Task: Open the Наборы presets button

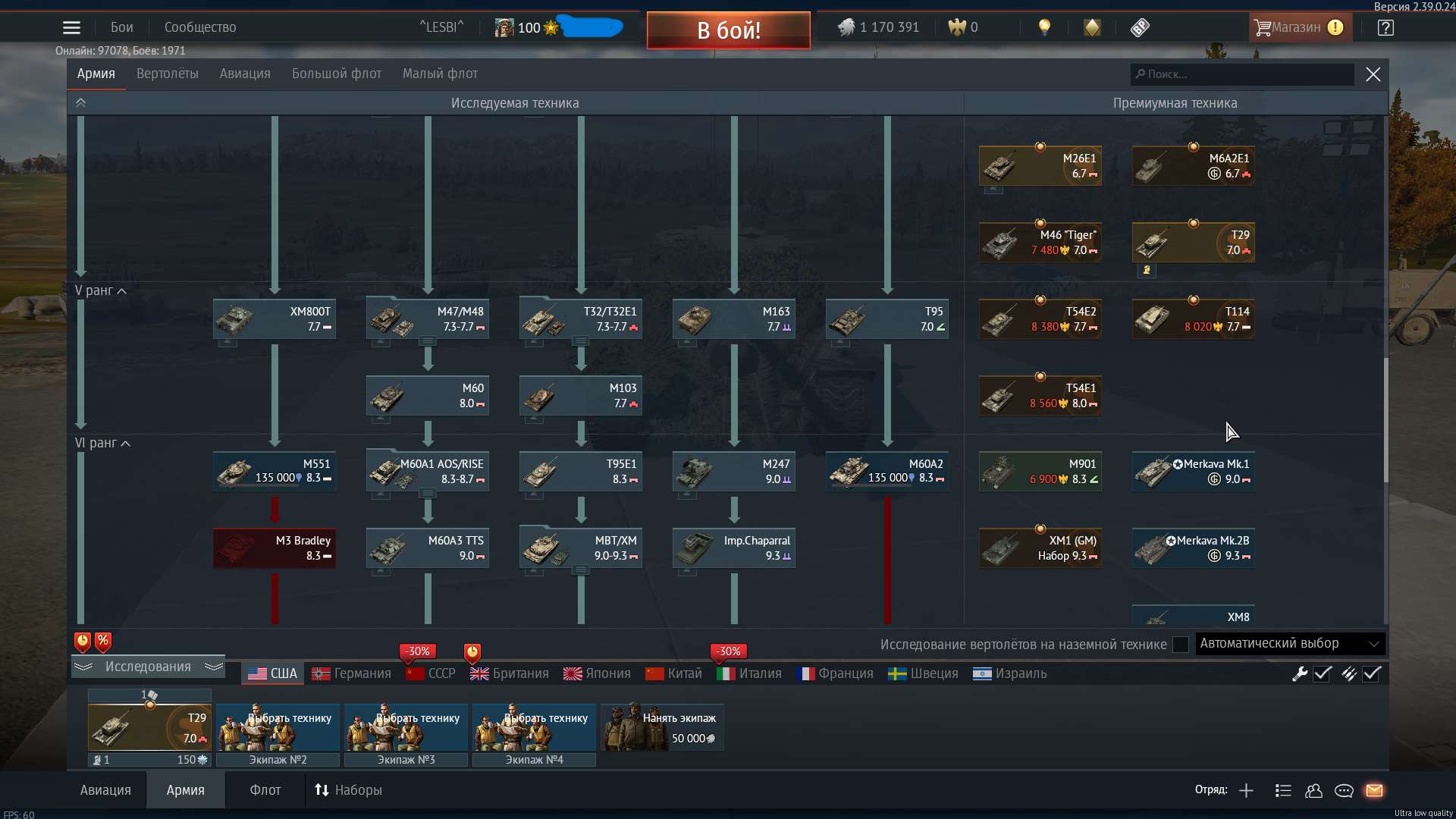Action: click(348, 790)
